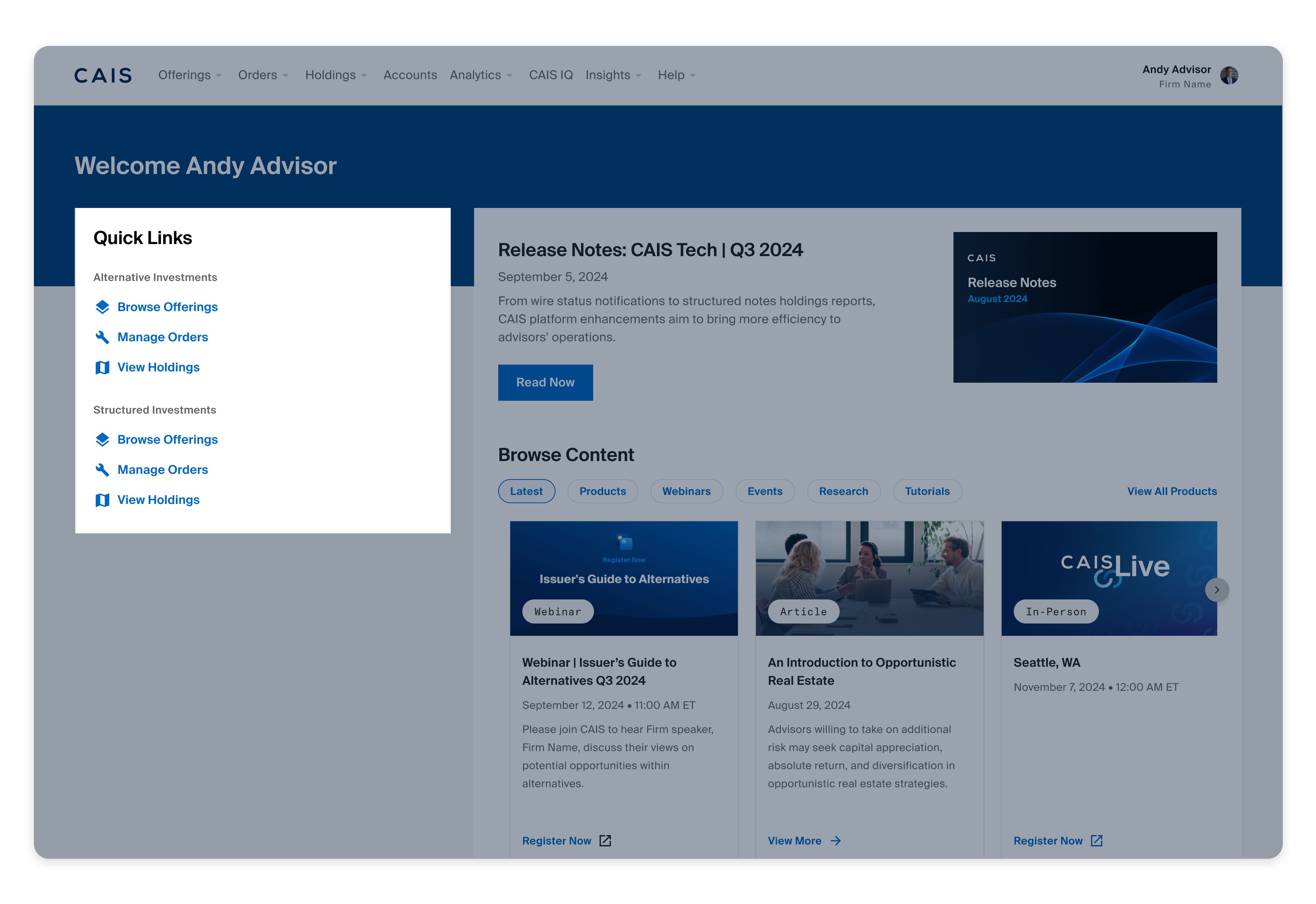Open the meeting photo on the Article card

[869, 578]
